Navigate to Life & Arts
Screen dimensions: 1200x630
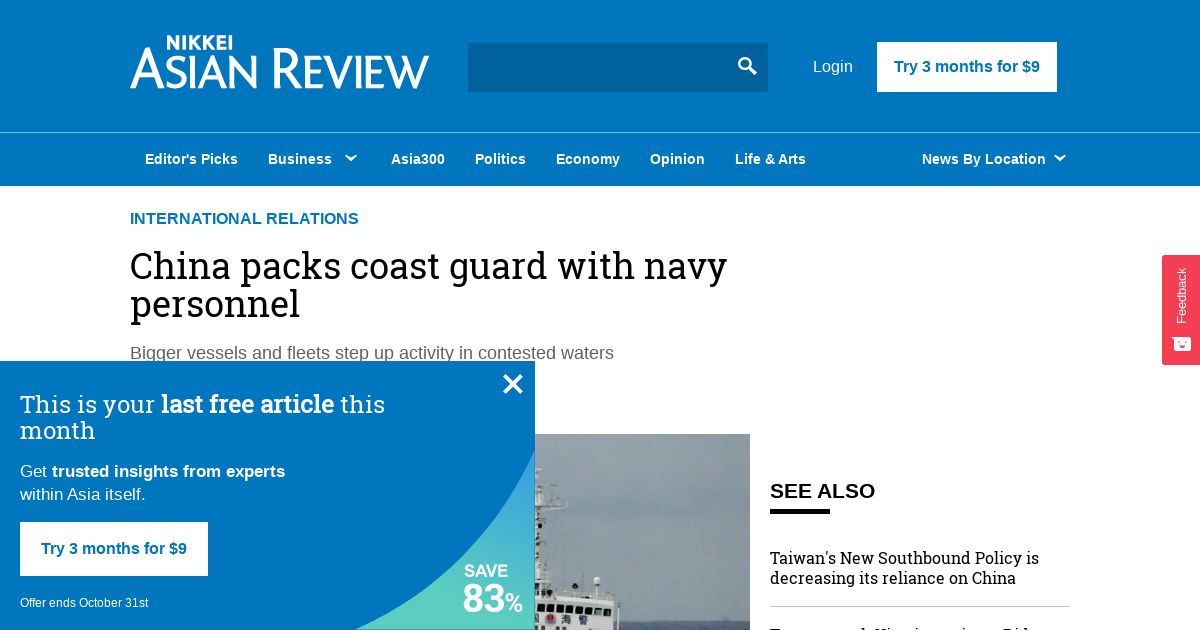770,159
